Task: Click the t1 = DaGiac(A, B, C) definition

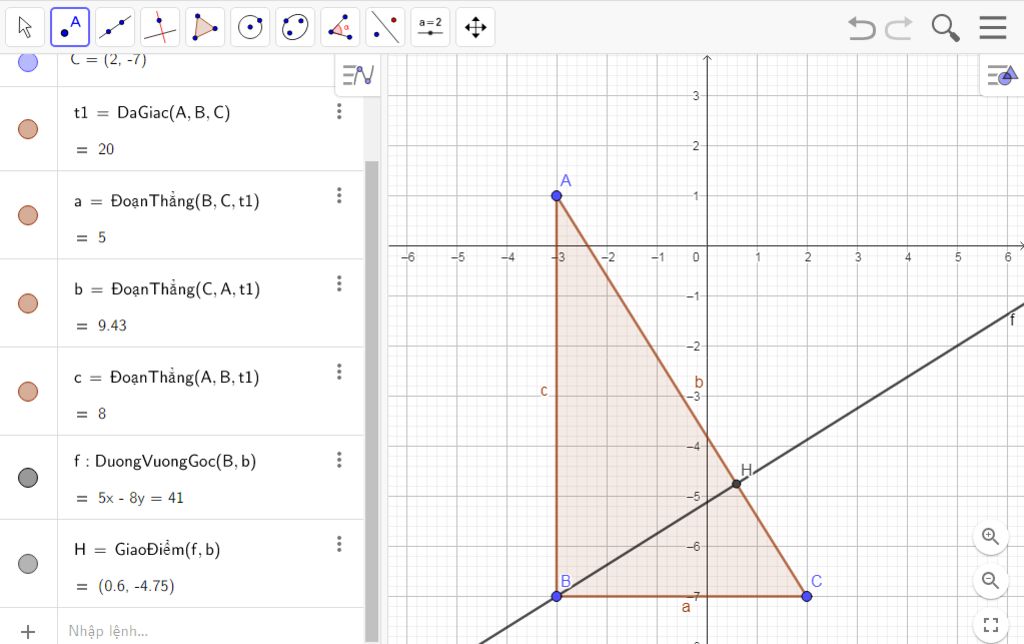Action: [152, 113]
